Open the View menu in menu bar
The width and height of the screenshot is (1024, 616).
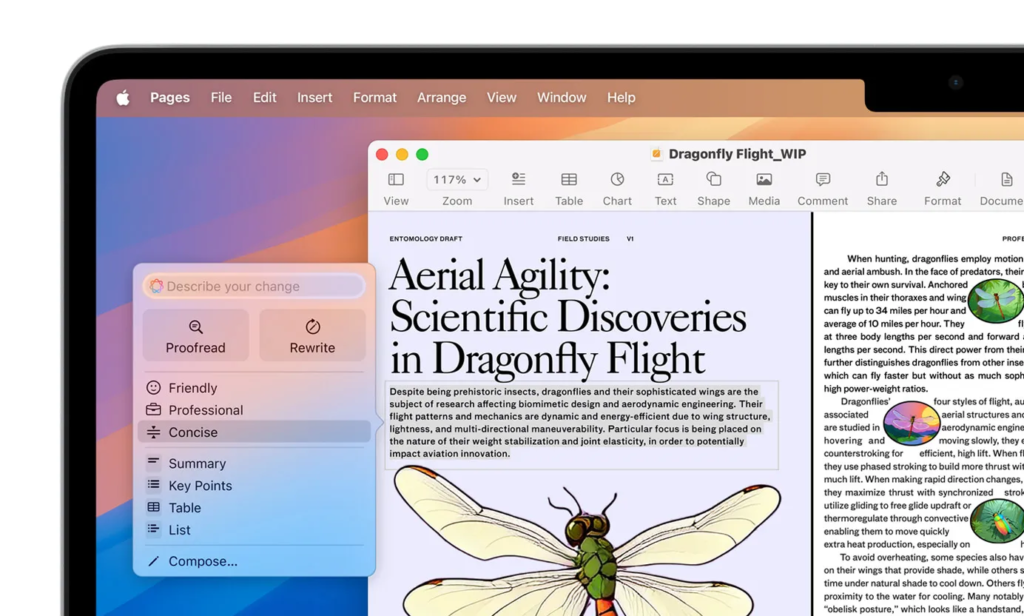(x=502, y=97)
